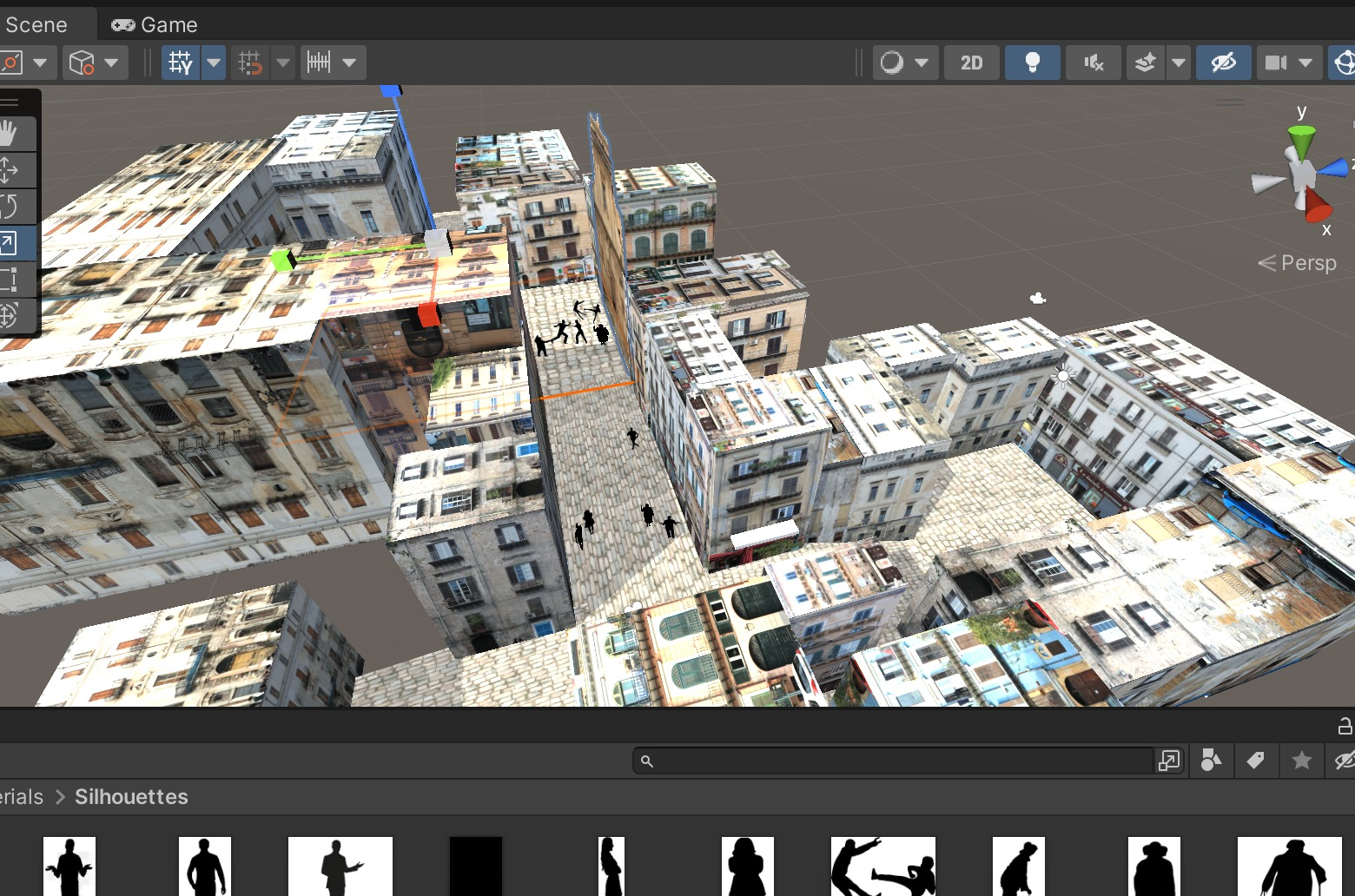Select the Move tool

[x=10, y=170]
